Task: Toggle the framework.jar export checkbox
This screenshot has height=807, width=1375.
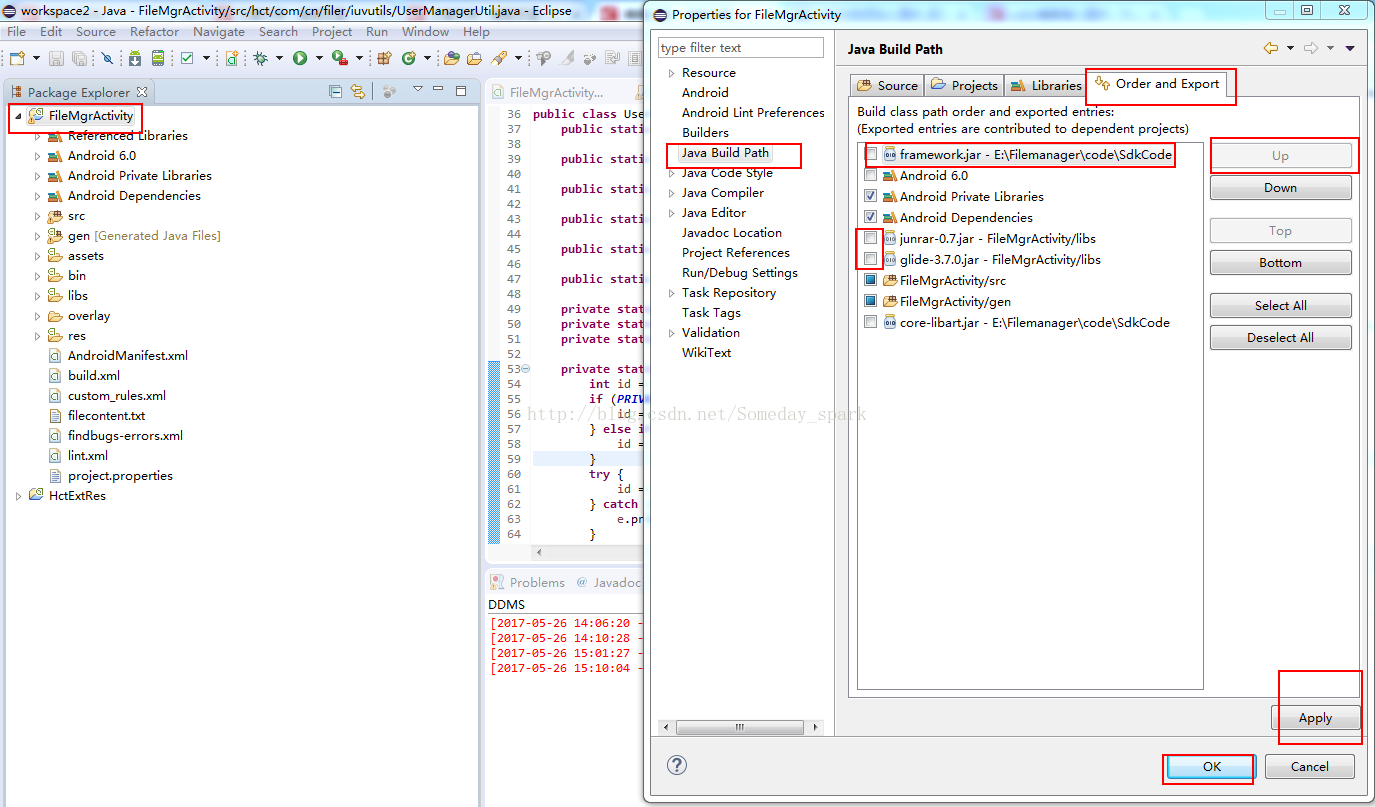Action: (871, 155)
